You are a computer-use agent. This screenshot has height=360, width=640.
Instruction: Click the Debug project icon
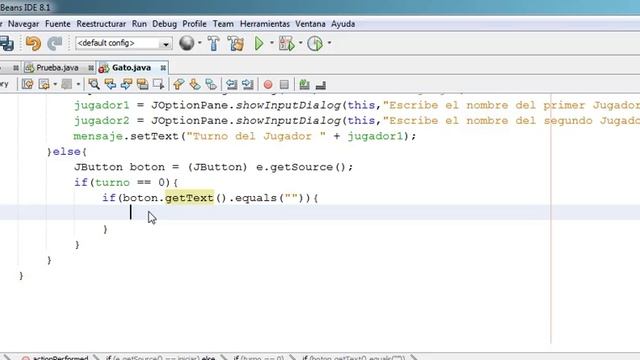[287, 43]
